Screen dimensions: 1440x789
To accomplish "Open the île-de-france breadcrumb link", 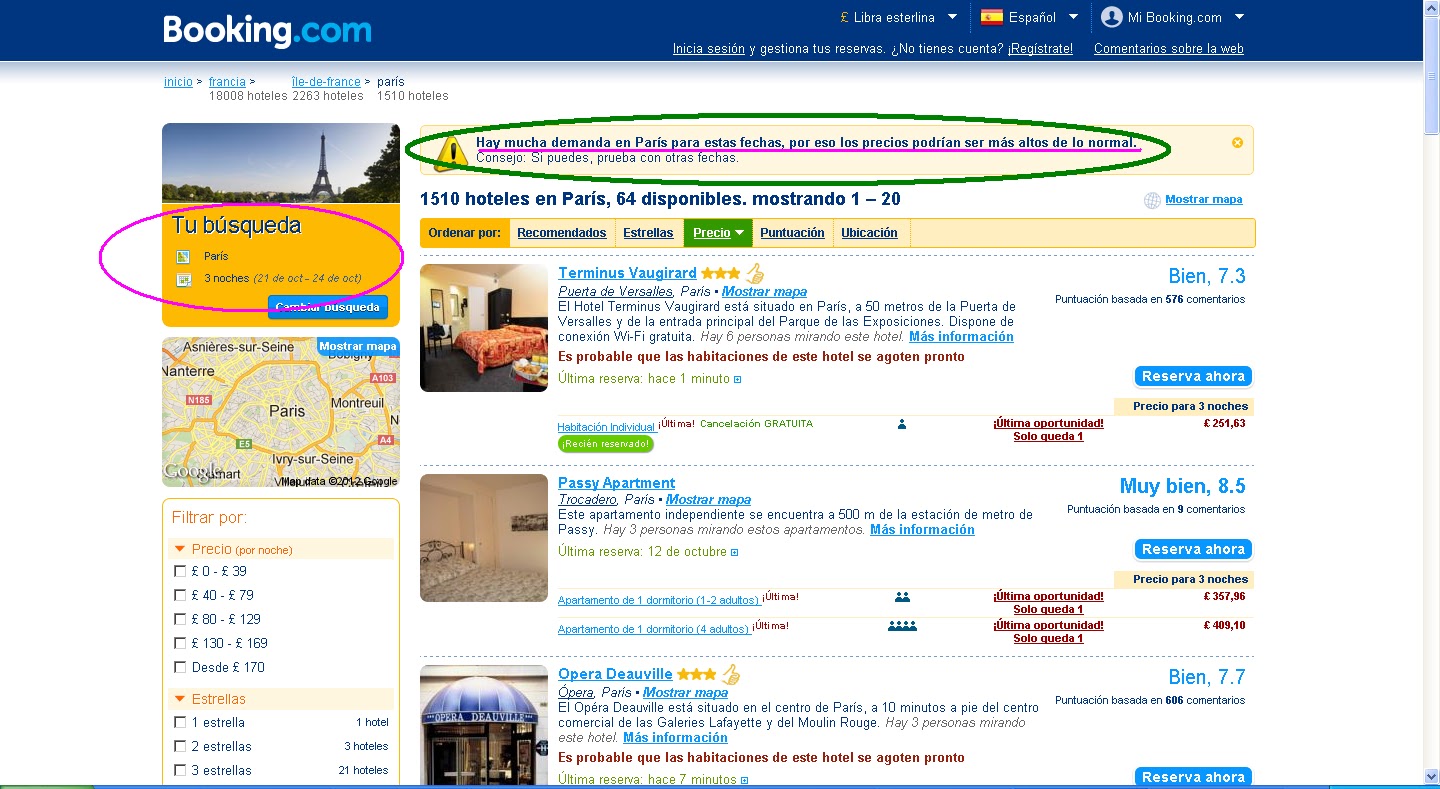I will (x=326, y=82).
